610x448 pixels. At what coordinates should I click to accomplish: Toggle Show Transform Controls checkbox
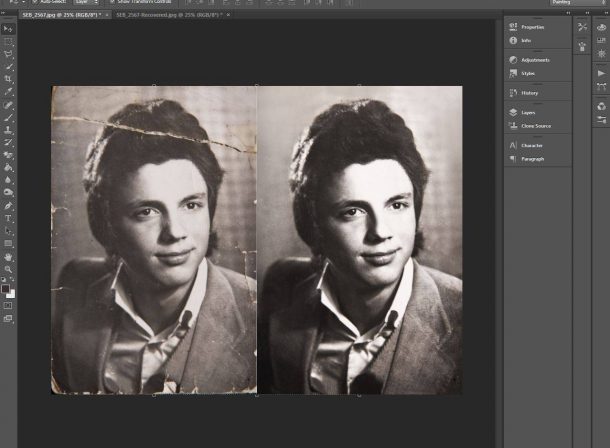click(112, 2)
